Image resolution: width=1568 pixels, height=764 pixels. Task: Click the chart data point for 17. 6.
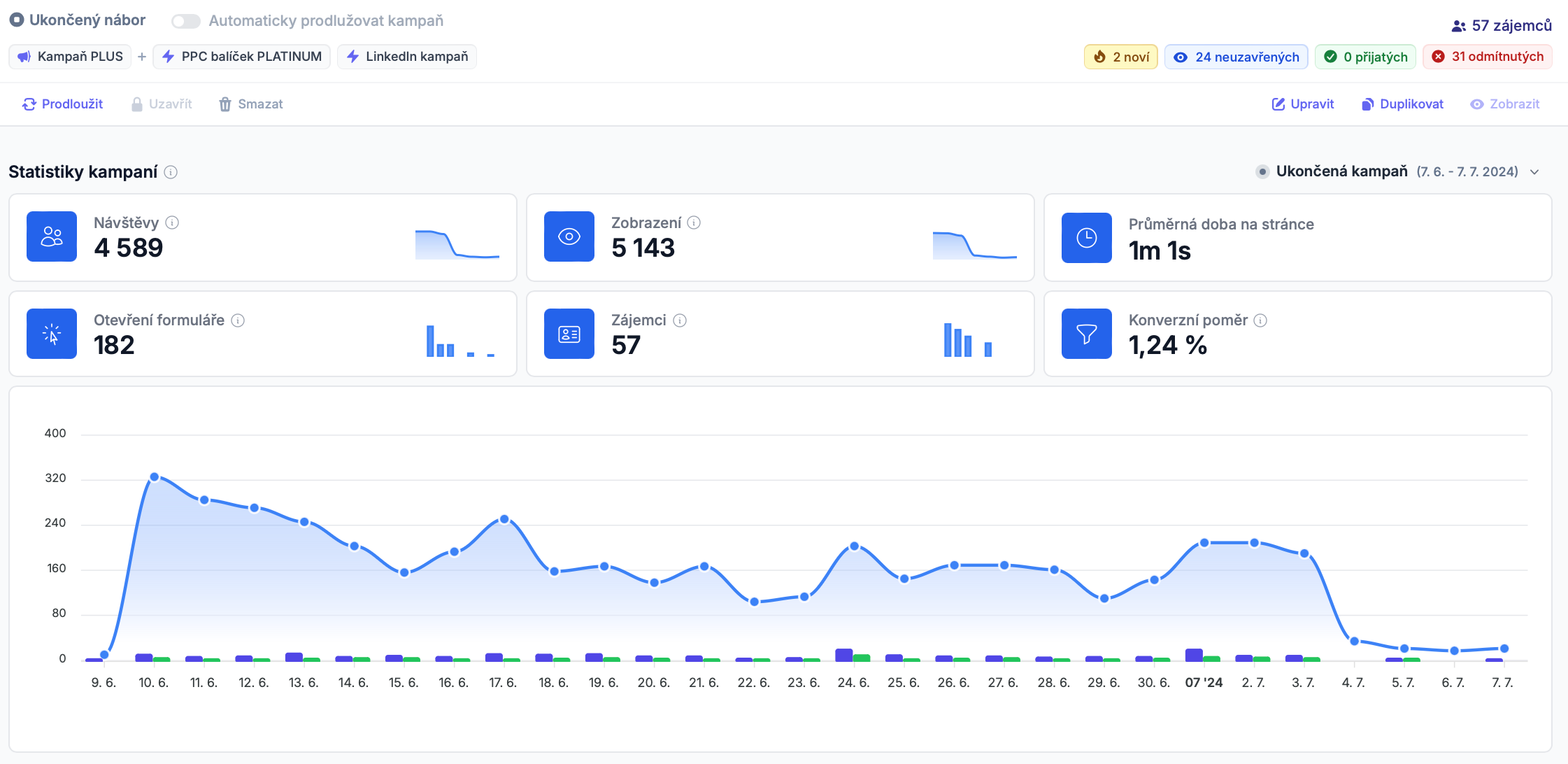point(504,519)
